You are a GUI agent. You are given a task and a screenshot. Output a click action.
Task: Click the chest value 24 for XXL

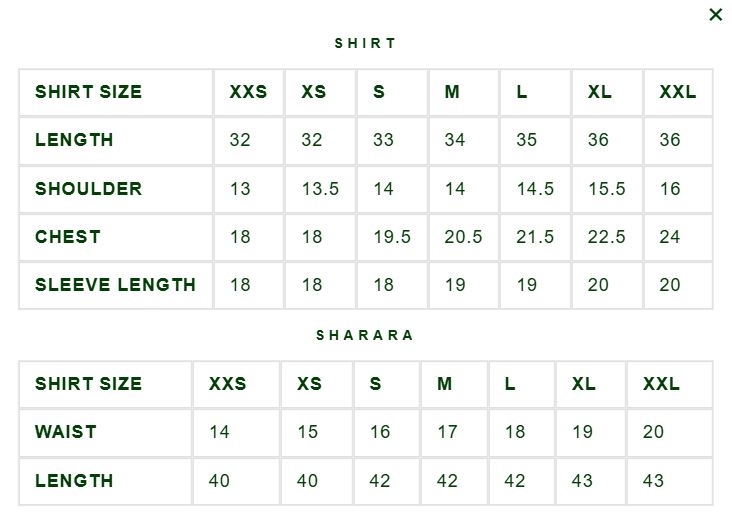coord(669,237)
